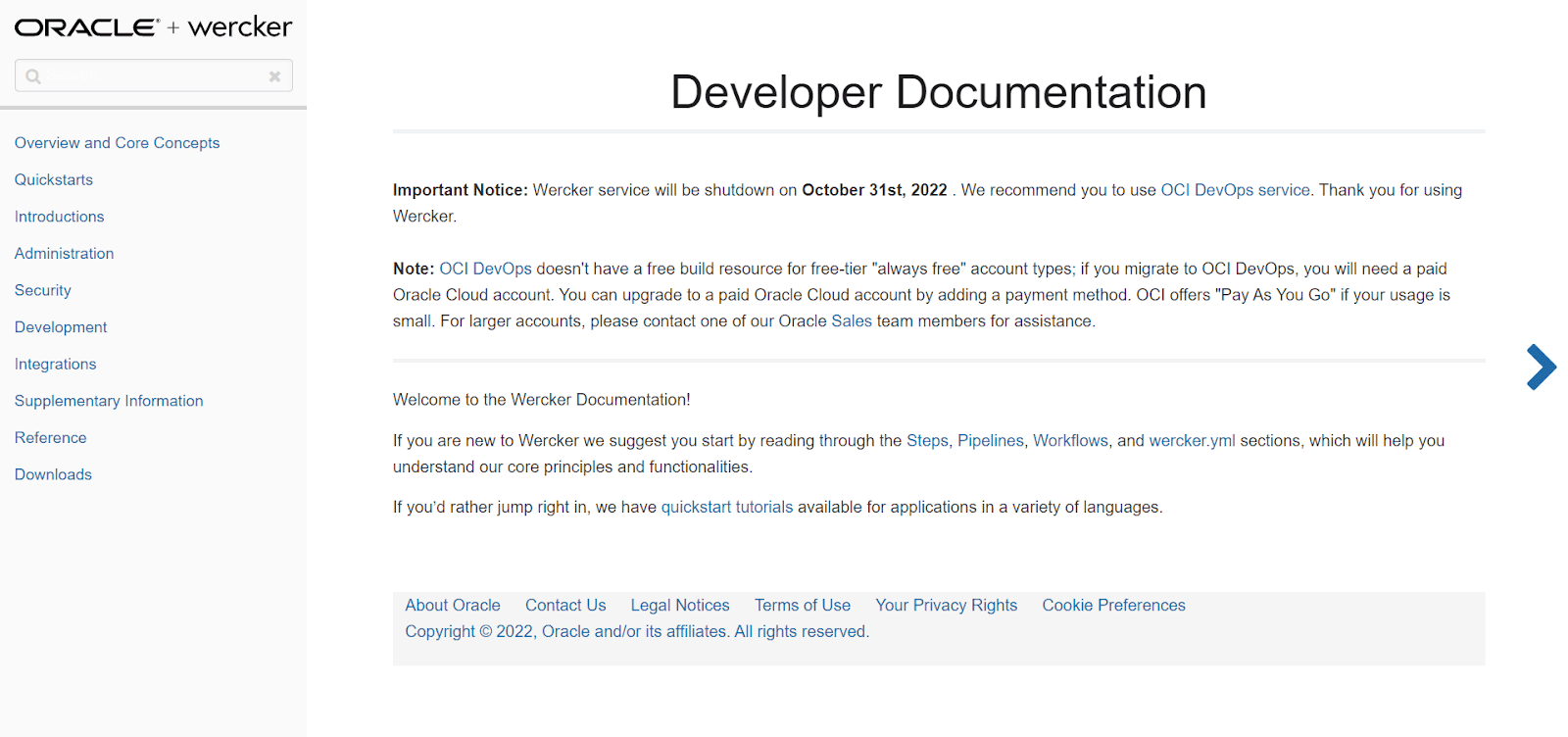Screen dimensions: 1568x737
Task: Open Overview and Core Concepts section
Action: tap(117, 143)
